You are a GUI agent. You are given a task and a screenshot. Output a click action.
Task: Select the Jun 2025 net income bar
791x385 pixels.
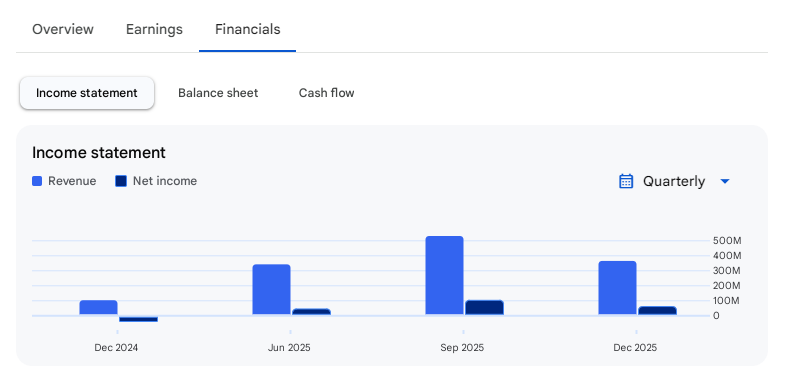tap(311, 312)
